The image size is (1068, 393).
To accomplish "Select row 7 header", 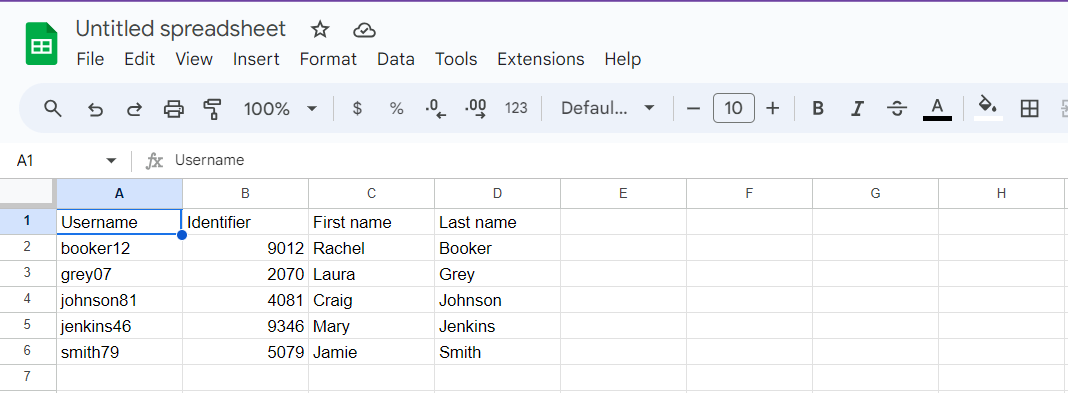I will (x=28, y=377).
